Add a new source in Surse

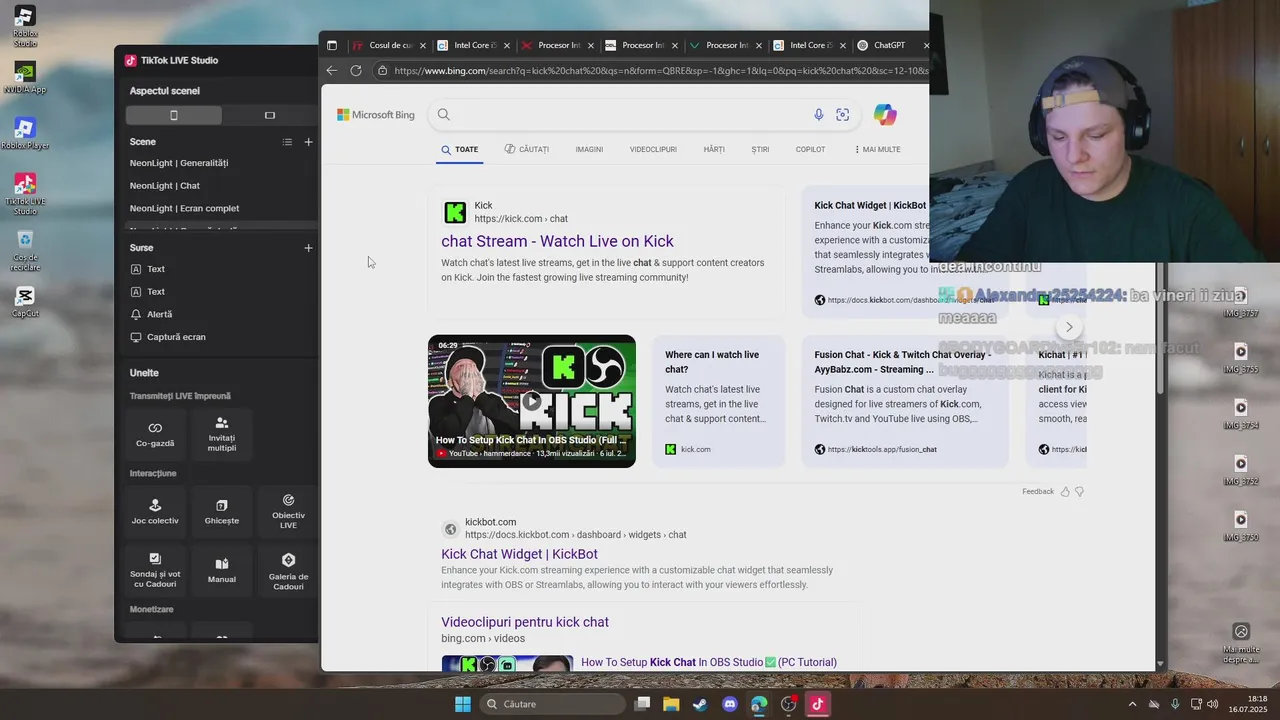click(308, 248)
